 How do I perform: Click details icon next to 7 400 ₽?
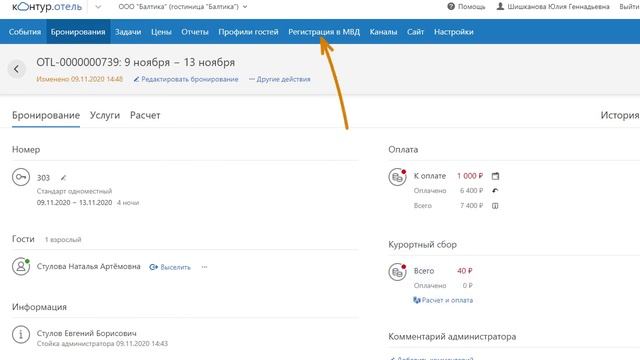(x=495, y=206)
